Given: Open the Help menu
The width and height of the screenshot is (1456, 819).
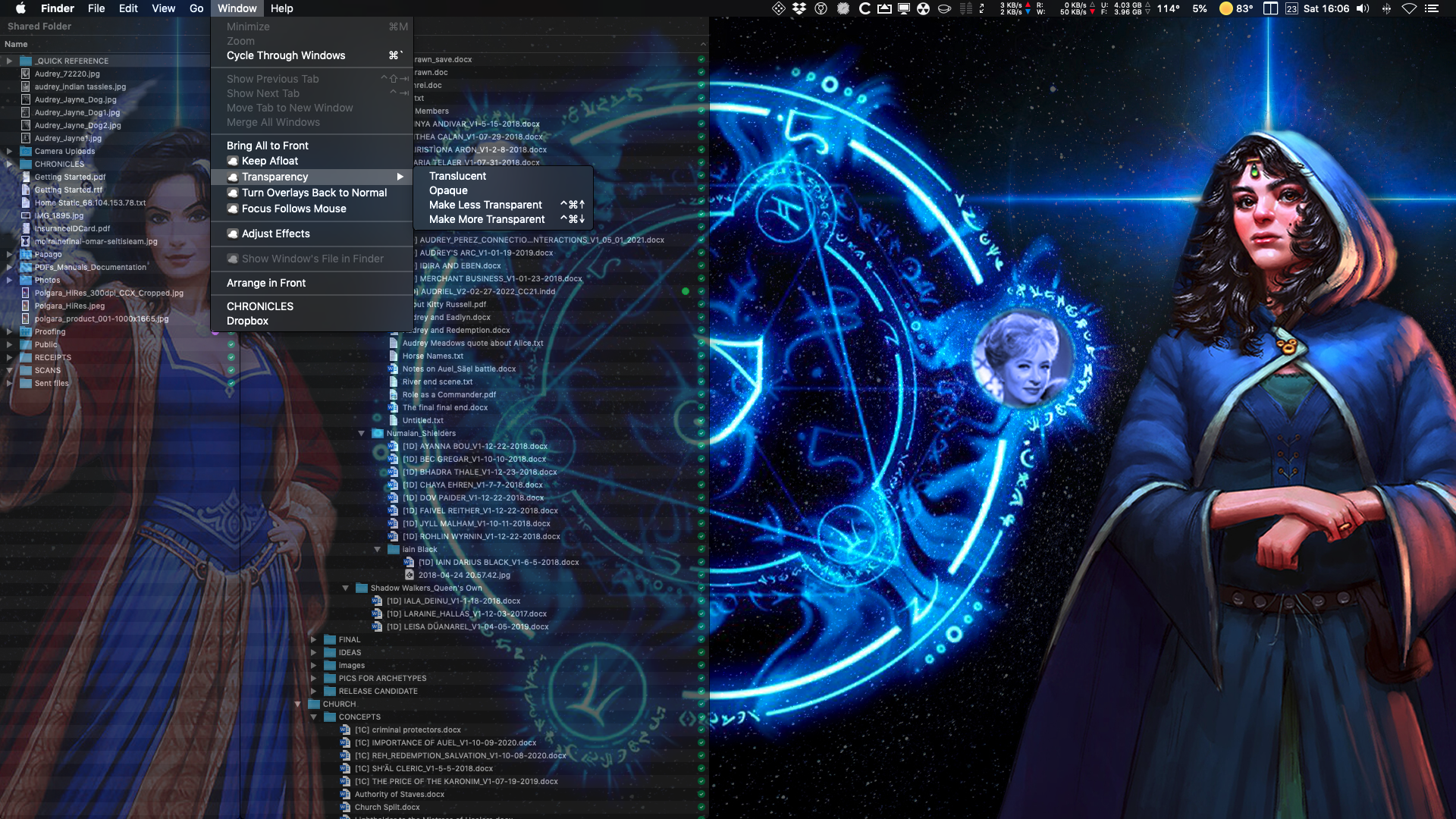Looking at the screenshot, I should (x=281, y=8).
